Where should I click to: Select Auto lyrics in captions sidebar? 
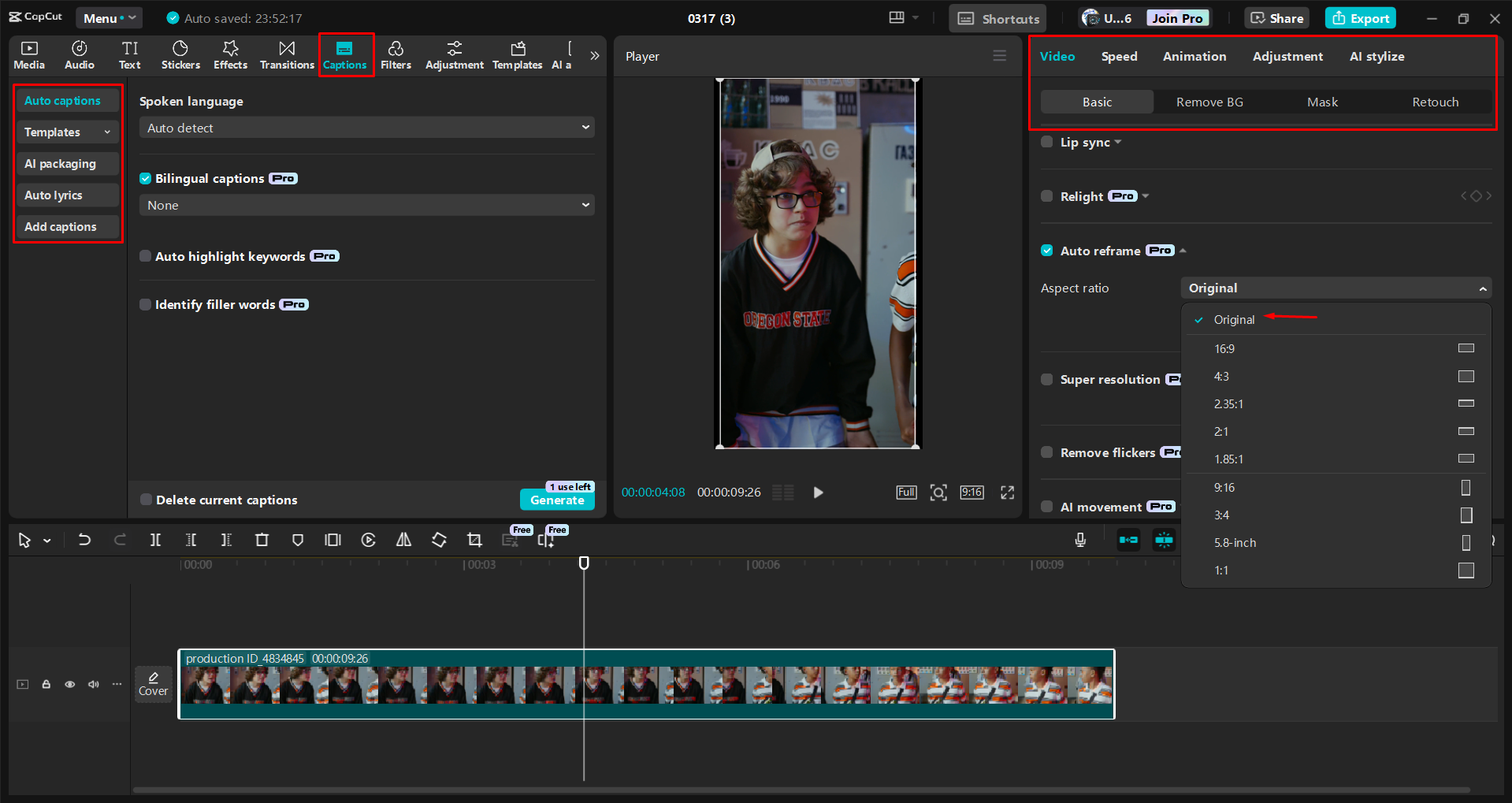[67, 195]
